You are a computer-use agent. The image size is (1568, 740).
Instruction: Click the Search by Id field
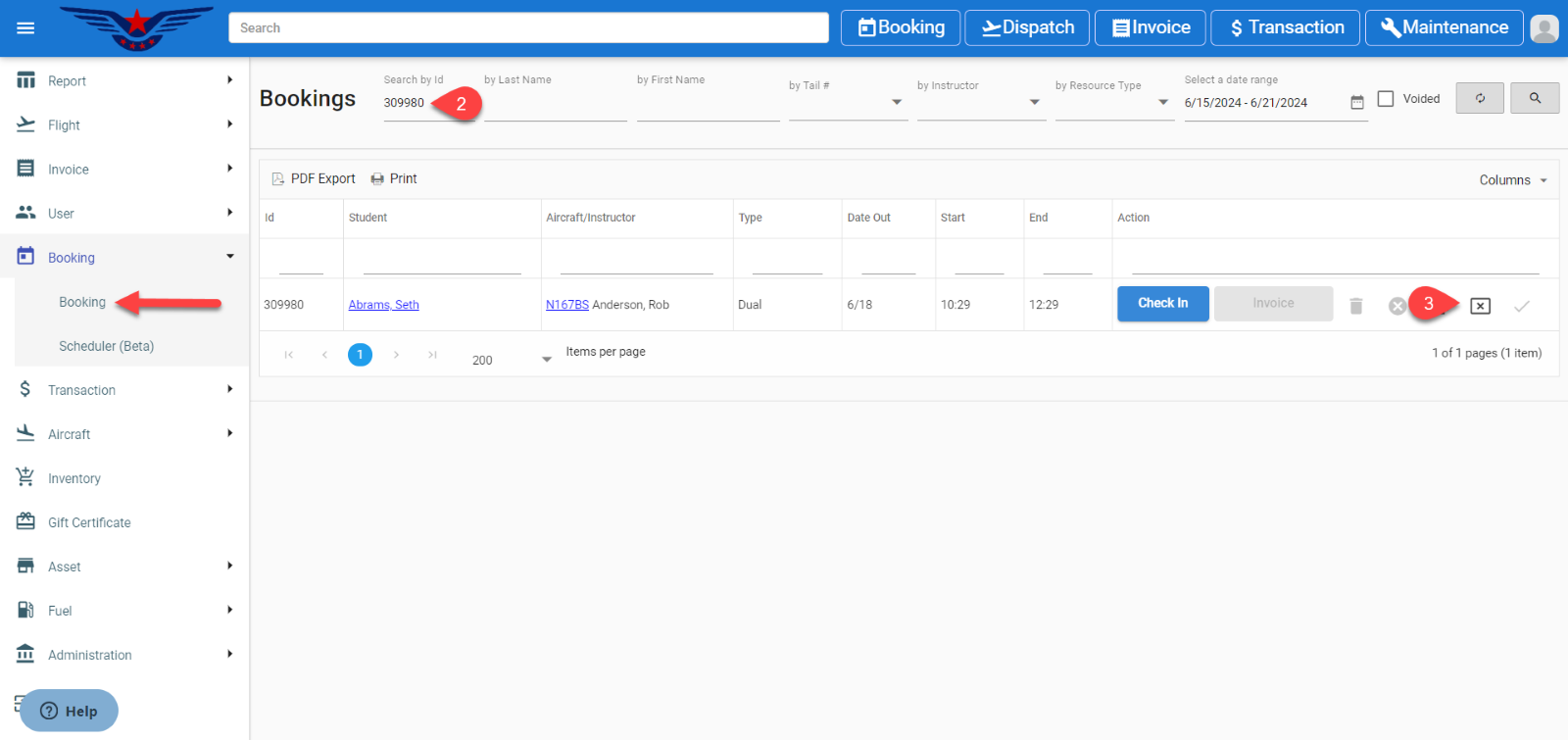tap(406, 103)
